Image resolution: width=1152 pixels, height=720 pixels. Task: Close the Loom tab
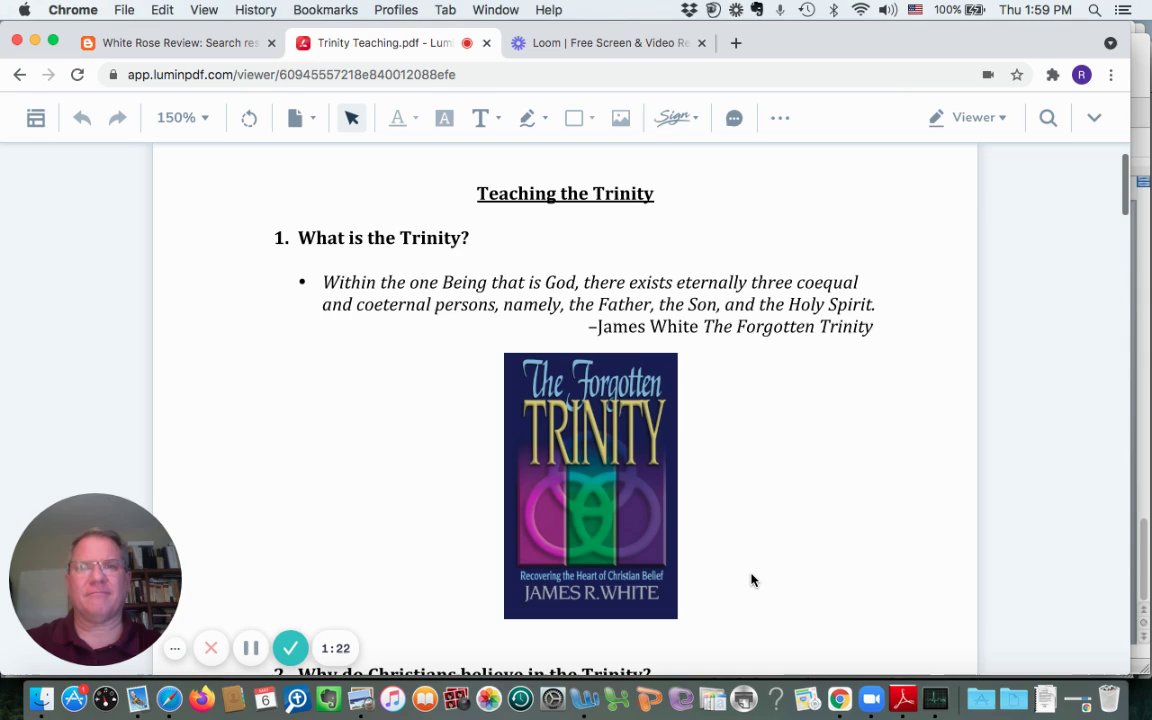pyautogui.click(x=702, y=43)
